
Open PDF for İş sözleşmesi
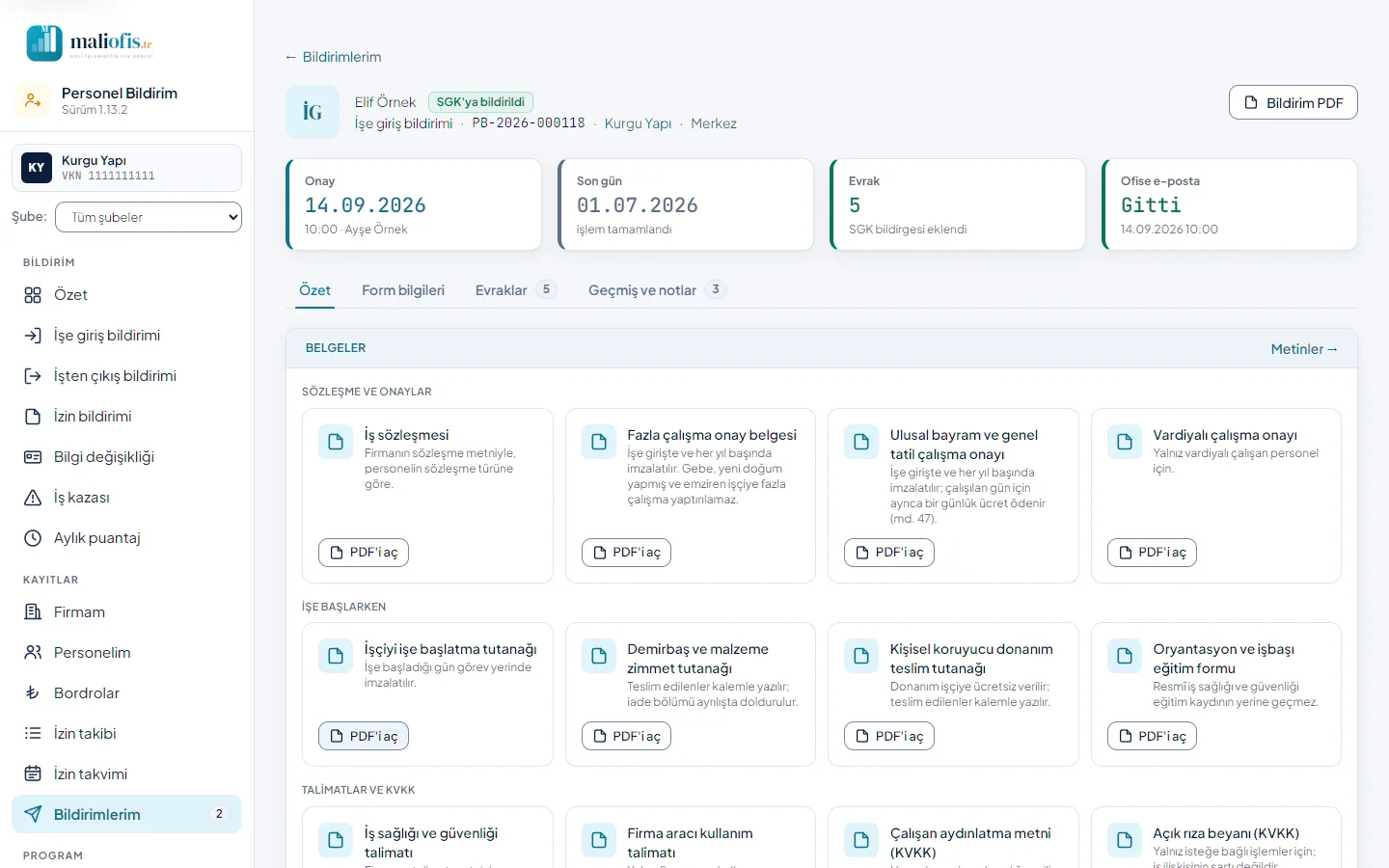(364, 553)
